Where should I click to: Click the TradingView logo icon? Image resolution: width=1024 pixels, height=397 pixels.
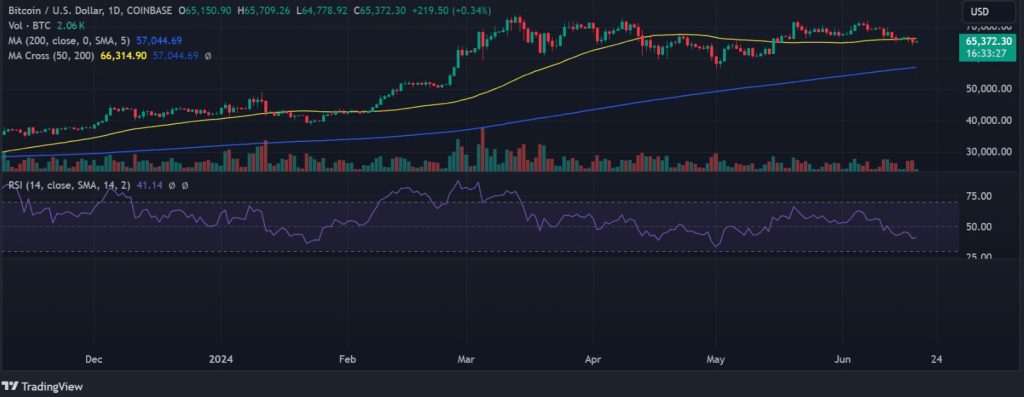(11, 387)
